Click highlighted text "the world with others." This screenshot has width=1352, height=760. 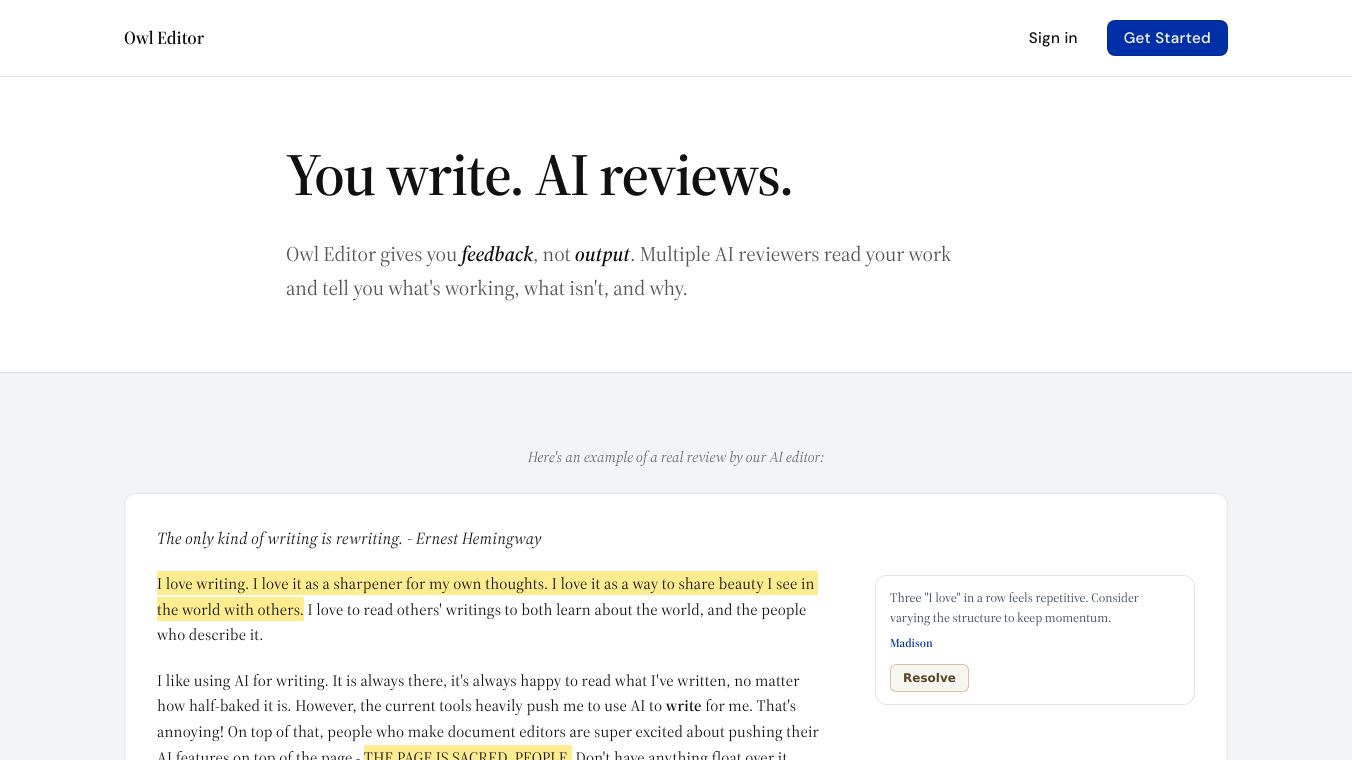pos(230,610)
